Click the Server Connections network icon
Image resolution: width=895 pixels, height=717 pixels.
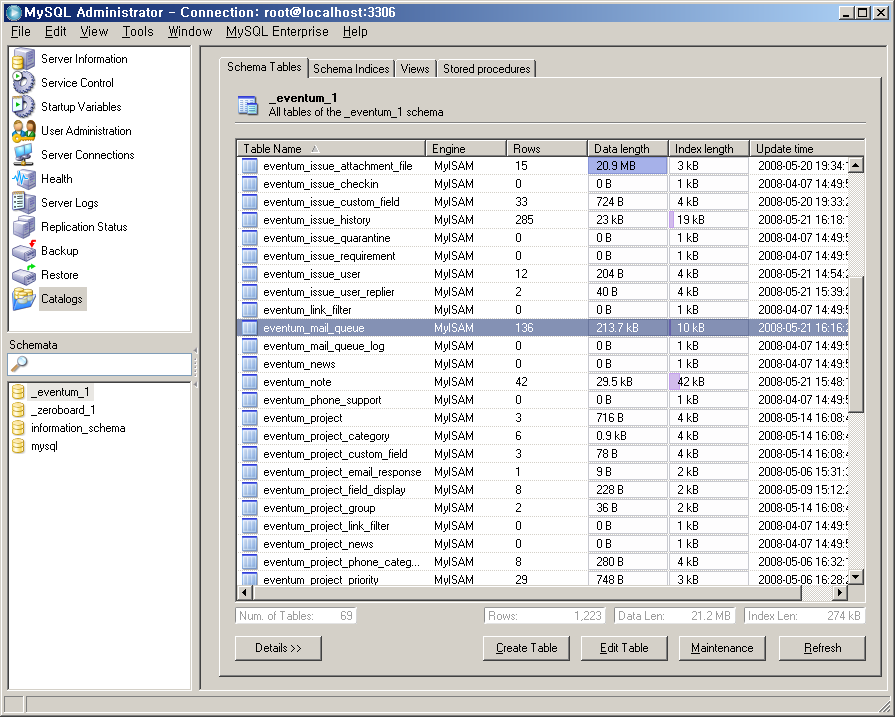(x=23, y=155)
